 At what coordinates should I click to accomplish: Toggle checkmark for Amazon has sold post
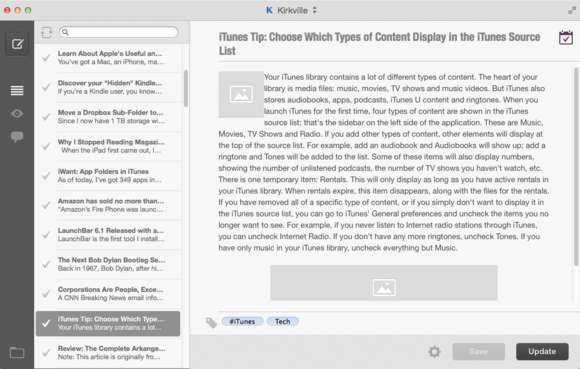pyautogui.click(x=46, y=205)
